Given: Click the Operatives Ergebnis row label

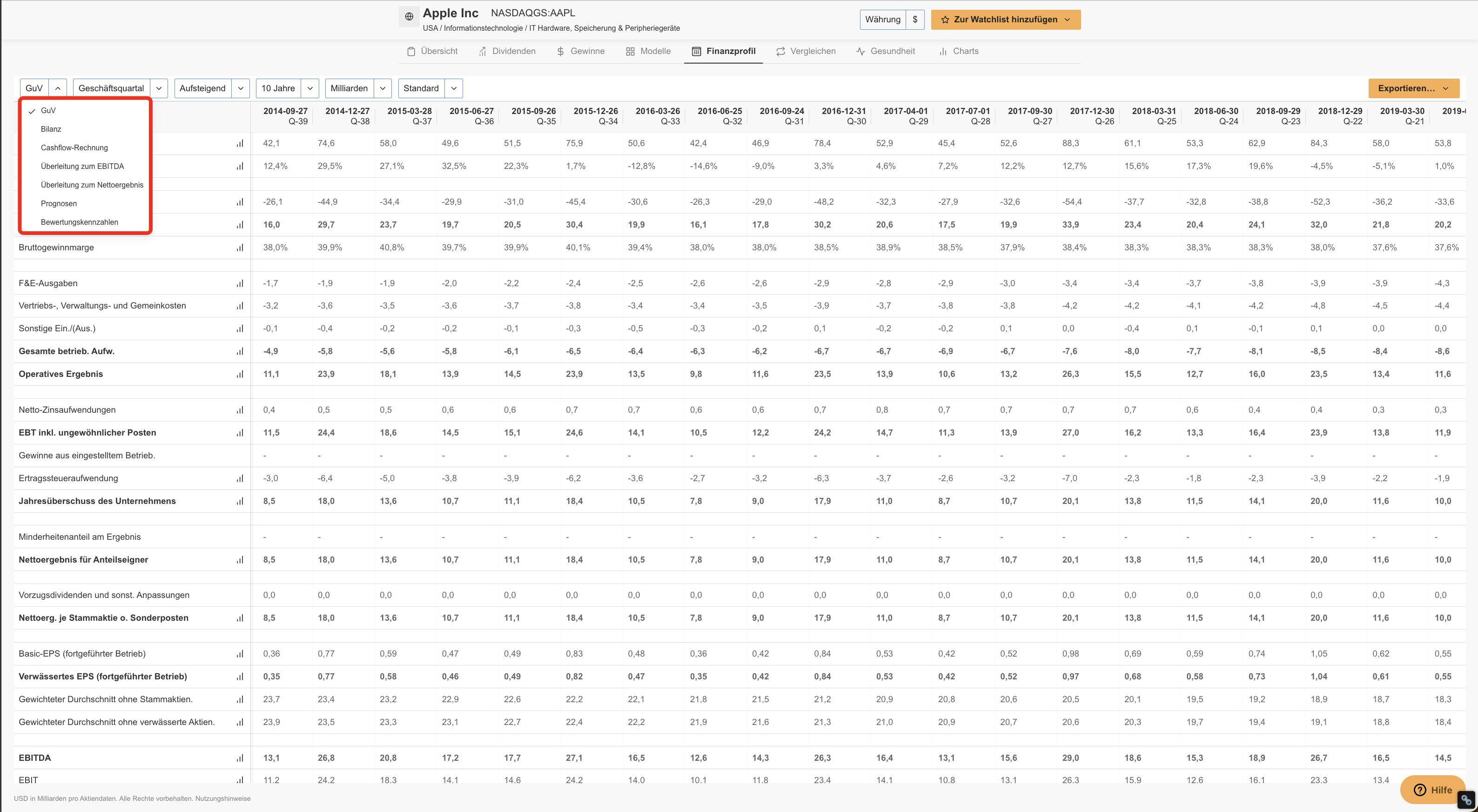Looking at the screenshot, I should [x=61, y=374].
